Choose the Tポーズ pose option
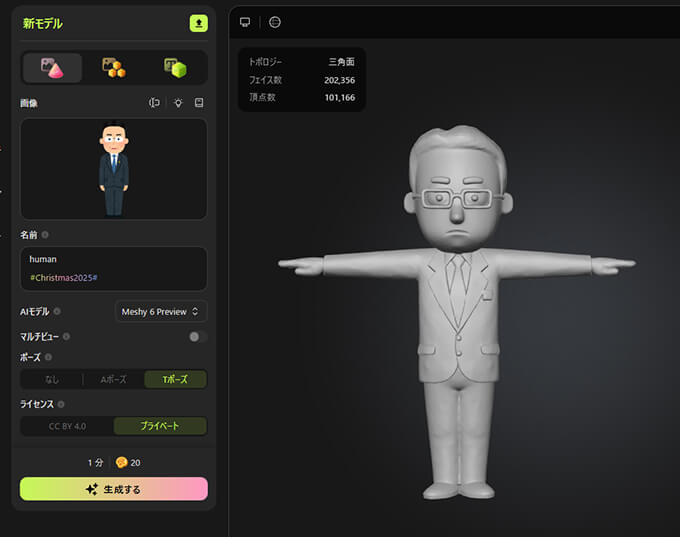This screenshot has height=537, width=680. click(175, 380)
